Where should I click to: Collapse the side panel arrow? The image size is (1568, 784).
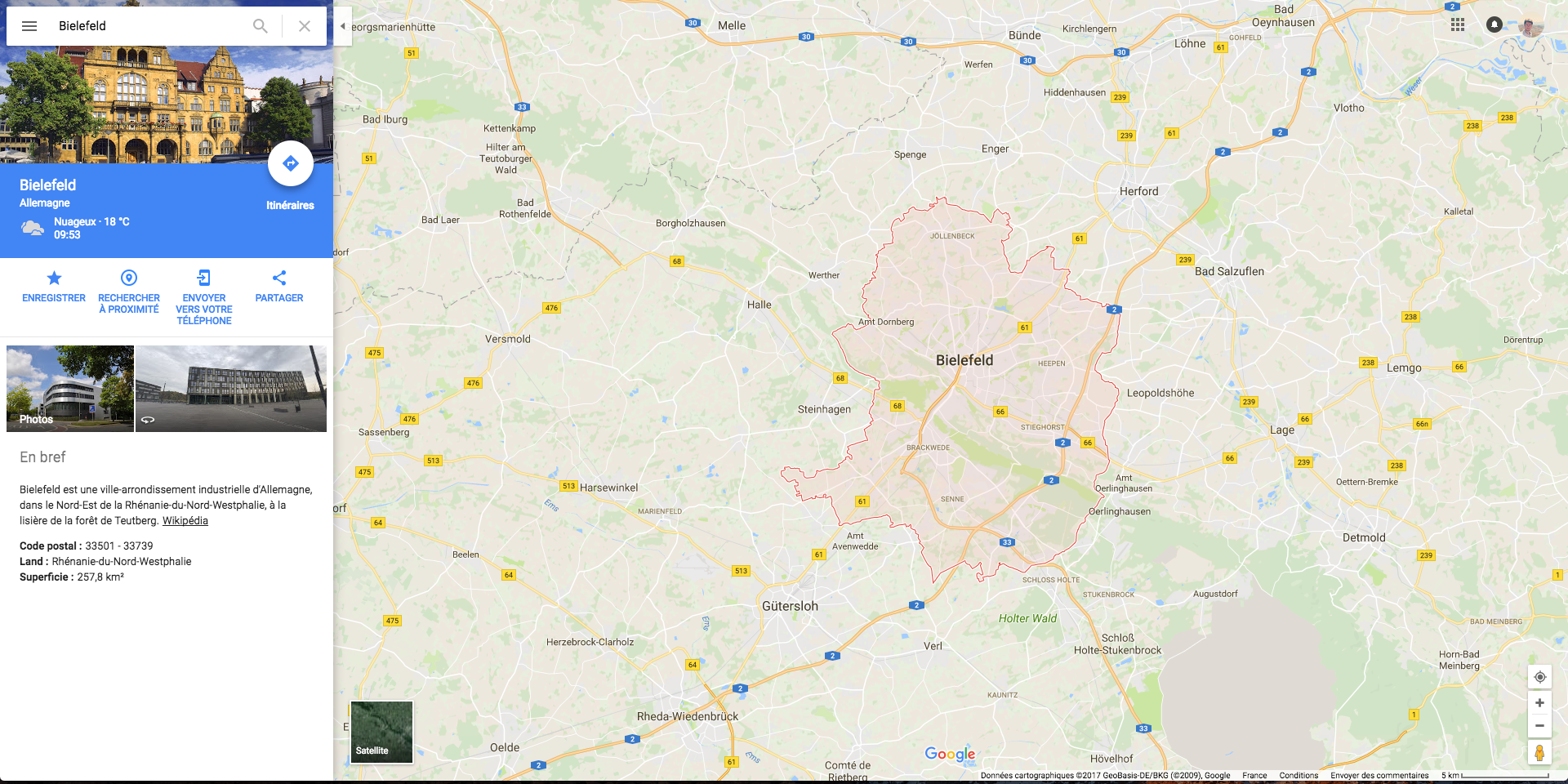(x=343, y=26)
